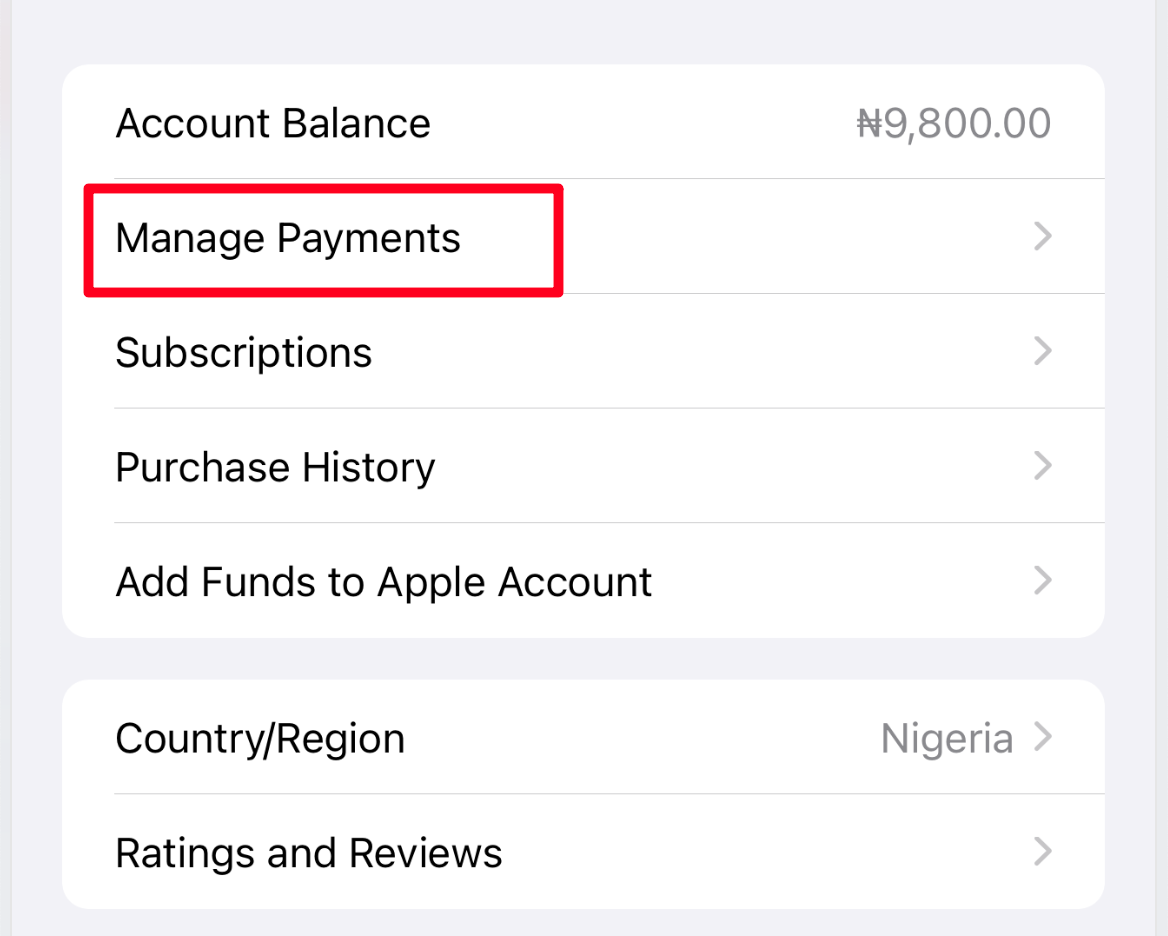Tap the Subscriptions disclosure chevron
The image size is (1168, 936).
pos(1043,351)
